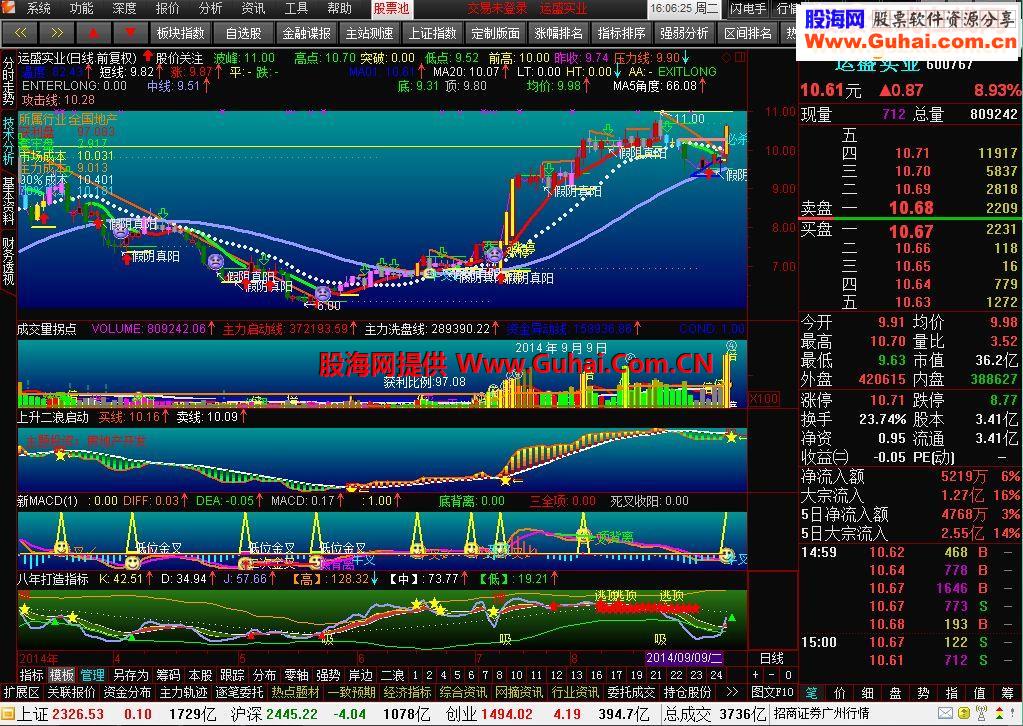Open the 系统 menu
The height and width of the screenshot is (726, 1023).
click(38, 8)
